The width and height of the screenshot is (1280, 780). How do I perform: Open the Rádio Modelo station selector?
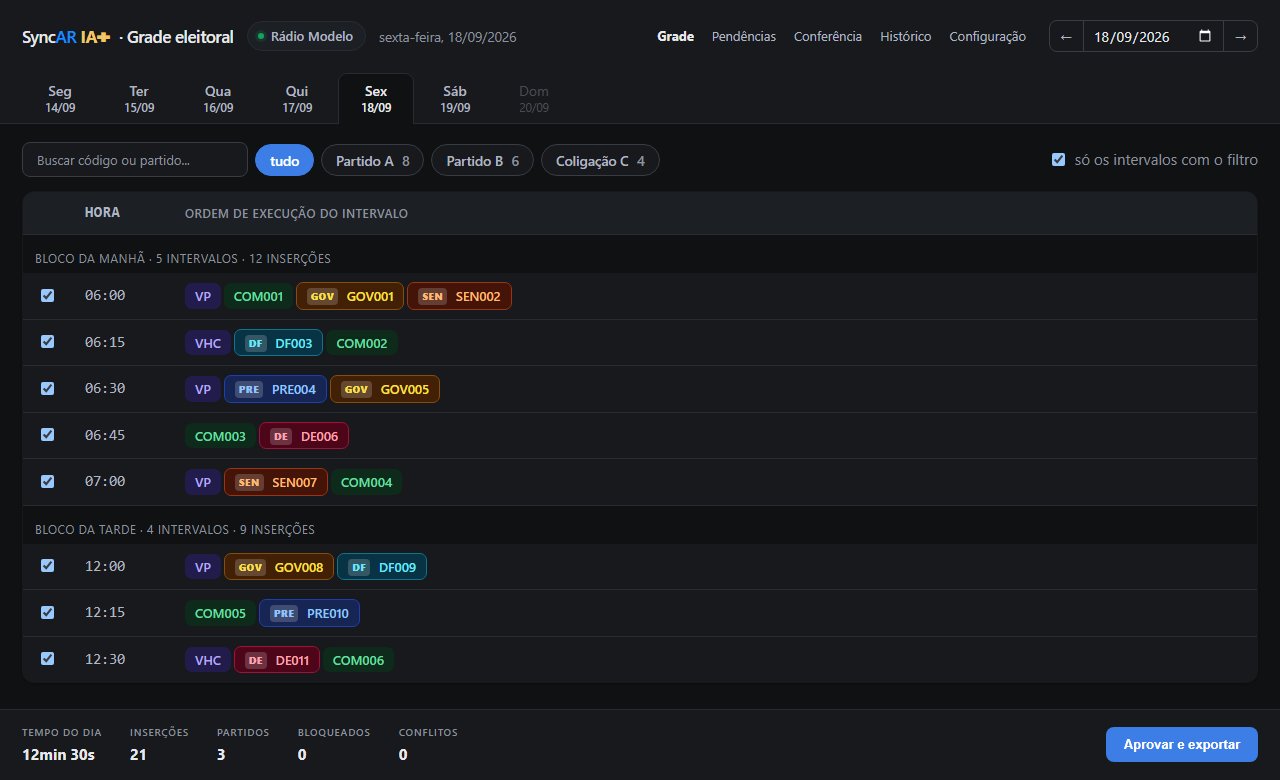click(306, 36)
